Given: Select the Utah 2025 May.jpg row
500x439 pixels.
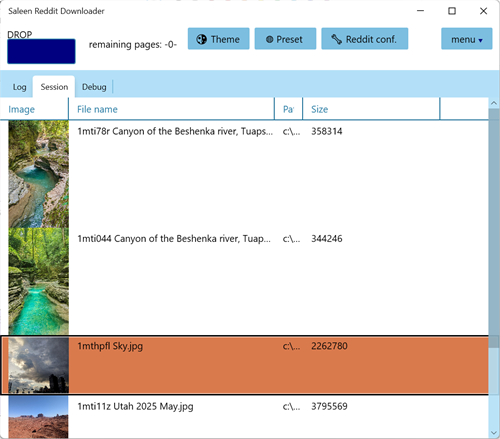Looking at the screenshot, I should click(x=245, y=417).
